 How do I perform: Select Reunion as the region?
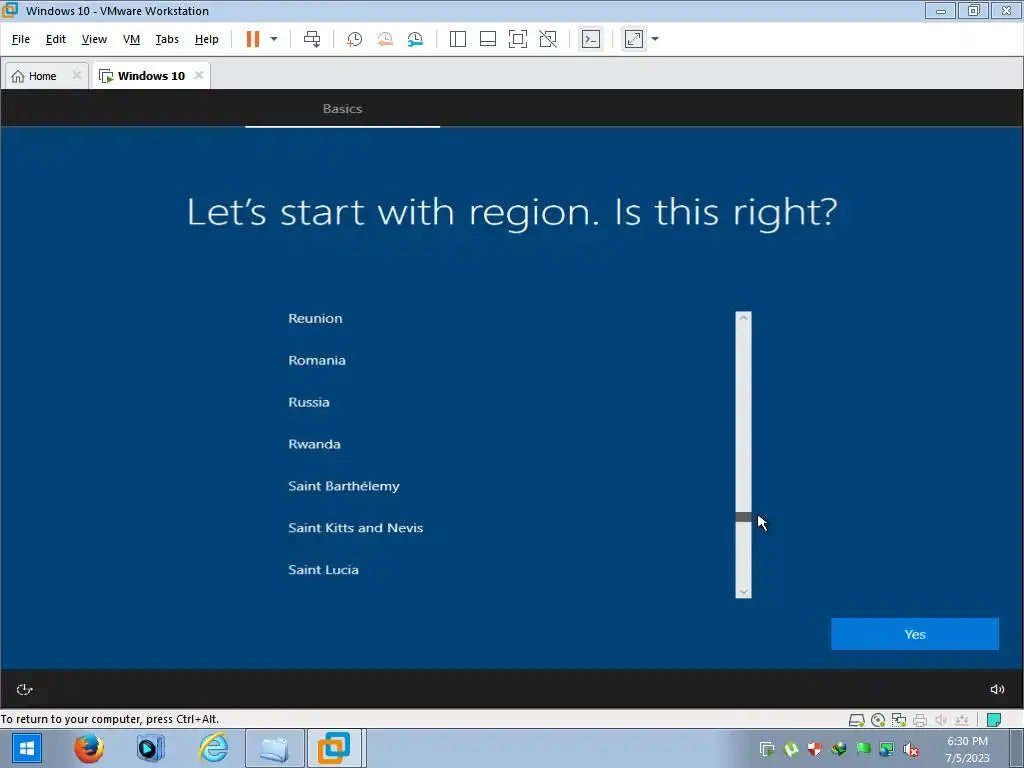click(315, 318)
